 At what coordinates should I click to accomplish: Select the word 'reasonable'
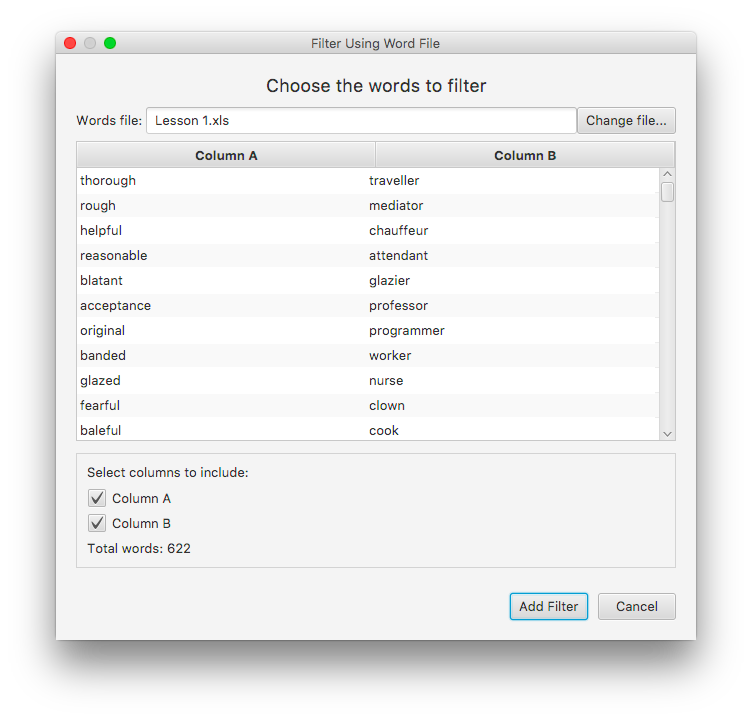[x=114, y=256]
